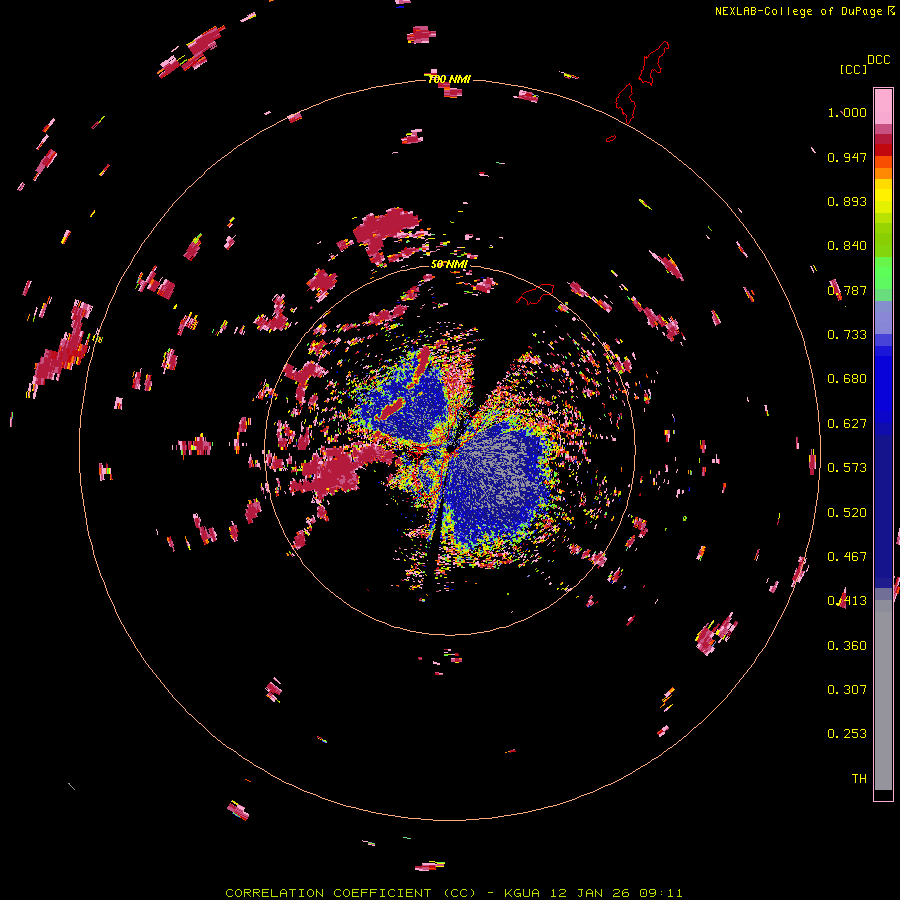Image resolution: width=900 pixels, height=900 pixels.
Task: Click the large red island outline at top right
Action: pyautogui.click(x=653, y=63)
